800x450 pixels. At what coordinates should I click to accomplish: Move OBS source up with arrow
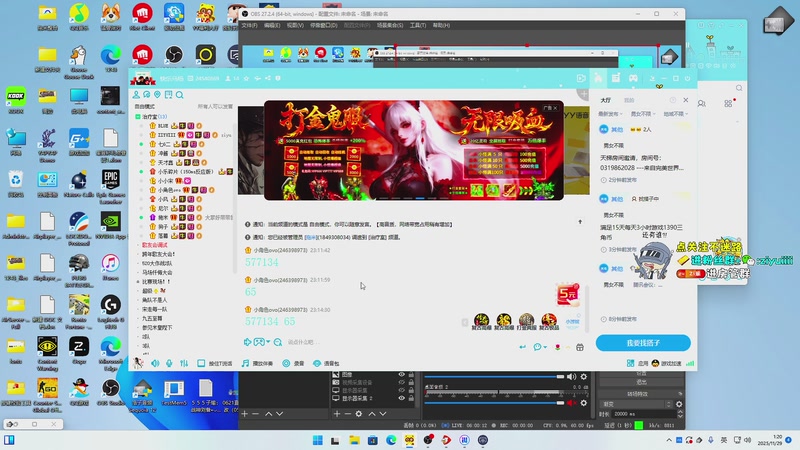372,414
